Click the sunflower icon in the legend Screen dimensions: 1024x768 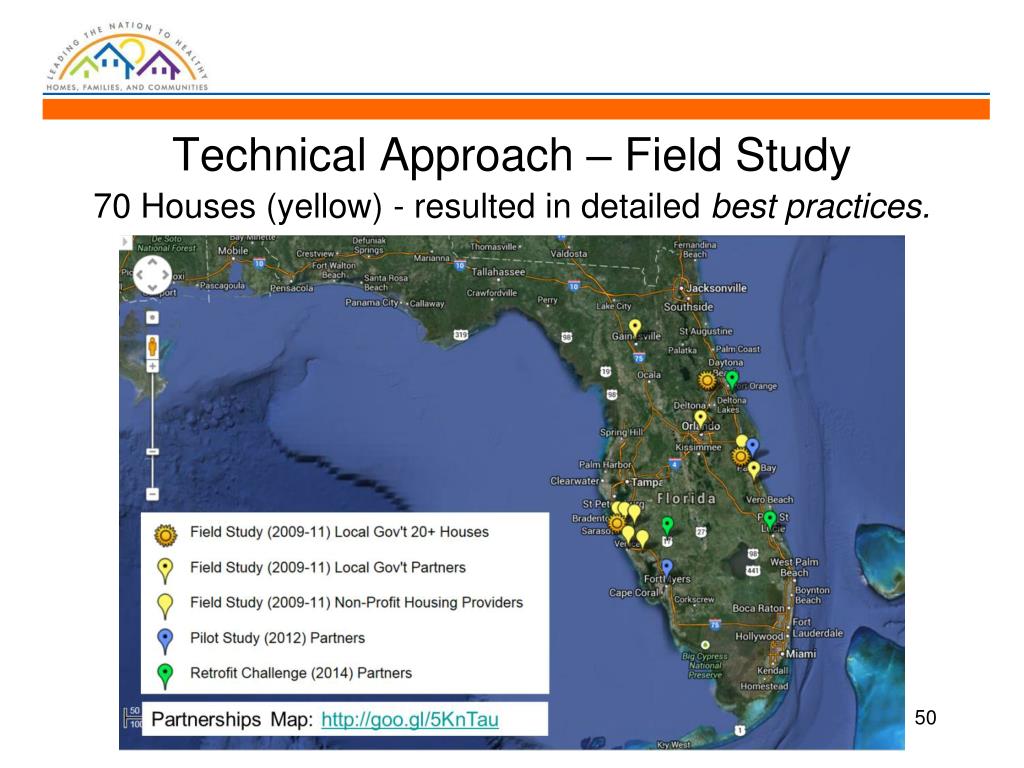coord(165,535)
